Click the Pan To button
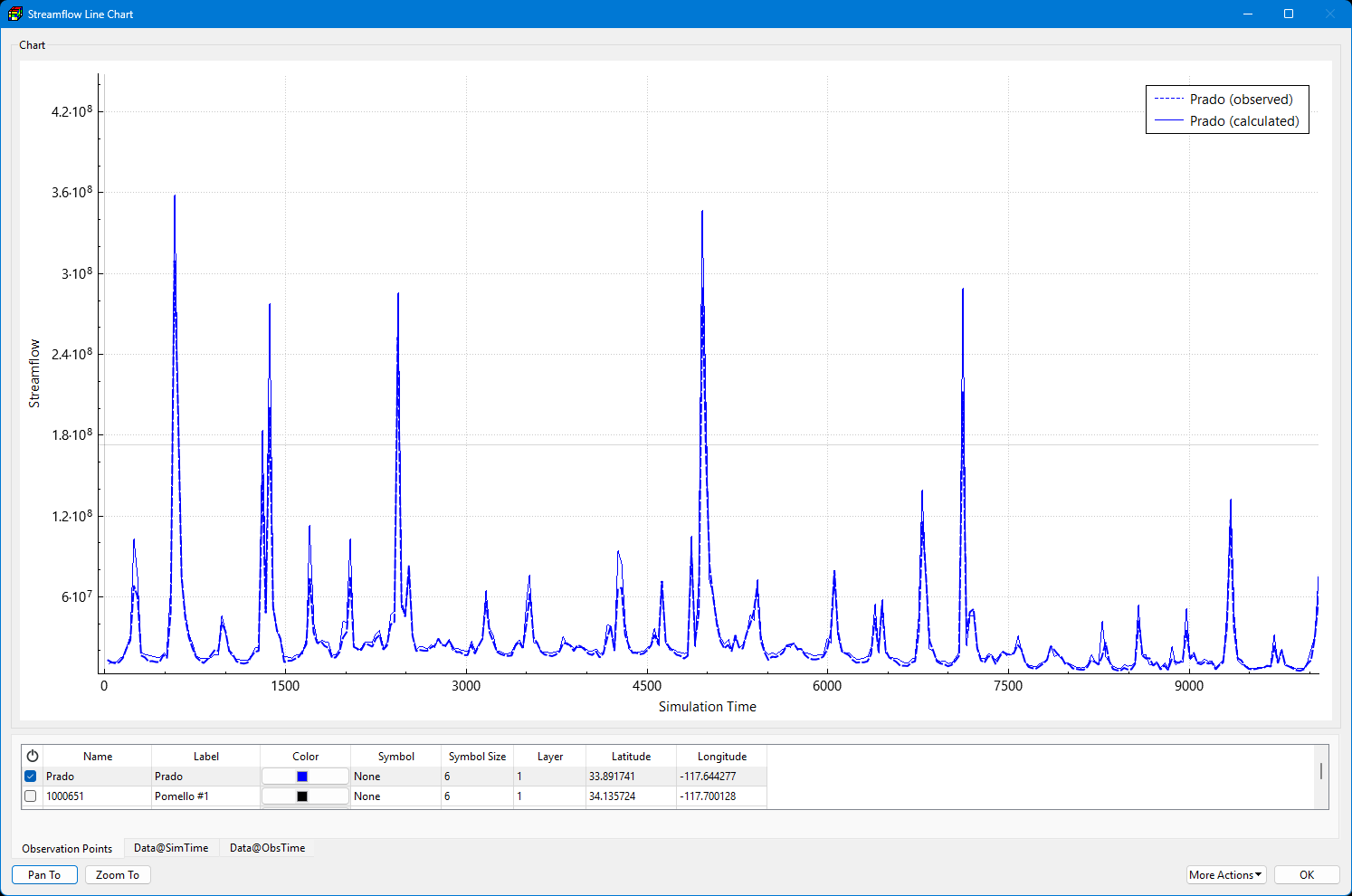1352x896 pixels. click(44, 875)
